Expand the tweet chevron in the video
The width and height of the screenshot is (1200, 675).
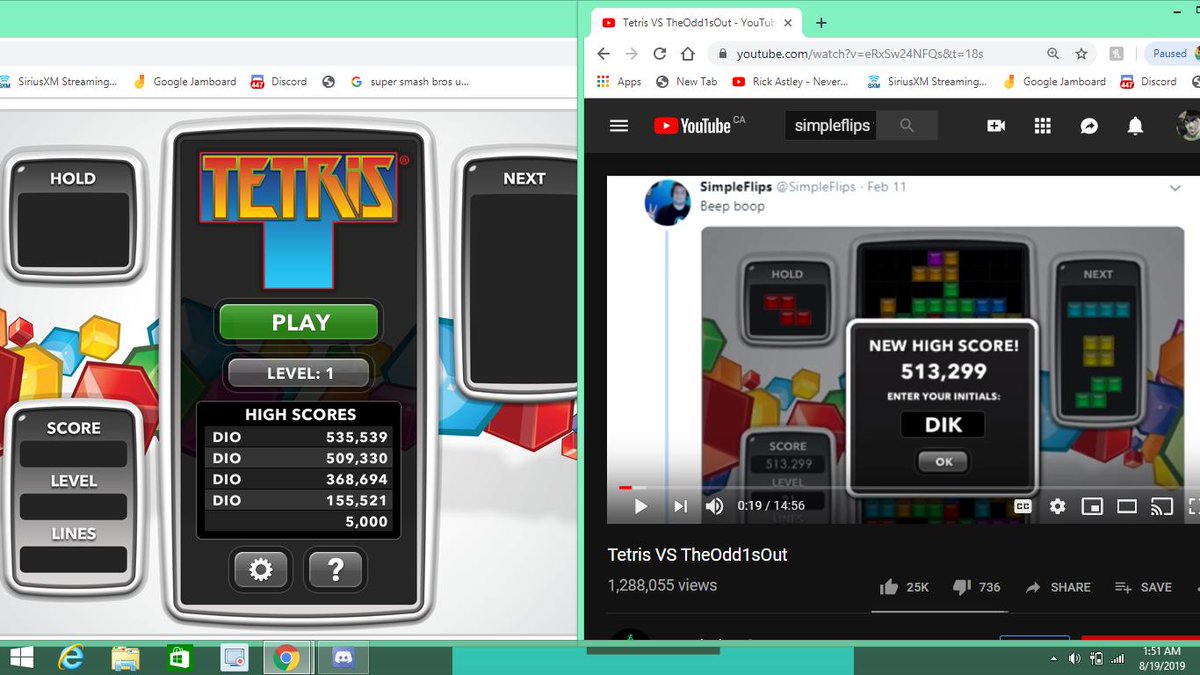[1175, 187]
